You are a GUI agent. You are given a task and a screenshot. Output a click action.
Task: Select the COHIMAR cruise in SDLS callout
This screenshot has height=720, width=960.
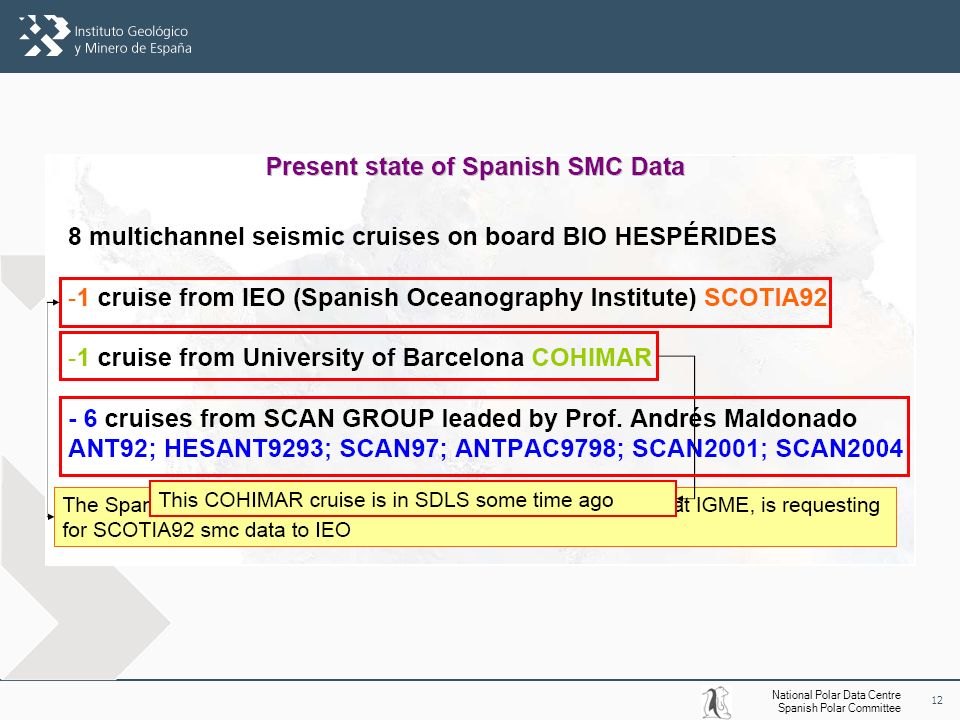(x=413, y=499)
